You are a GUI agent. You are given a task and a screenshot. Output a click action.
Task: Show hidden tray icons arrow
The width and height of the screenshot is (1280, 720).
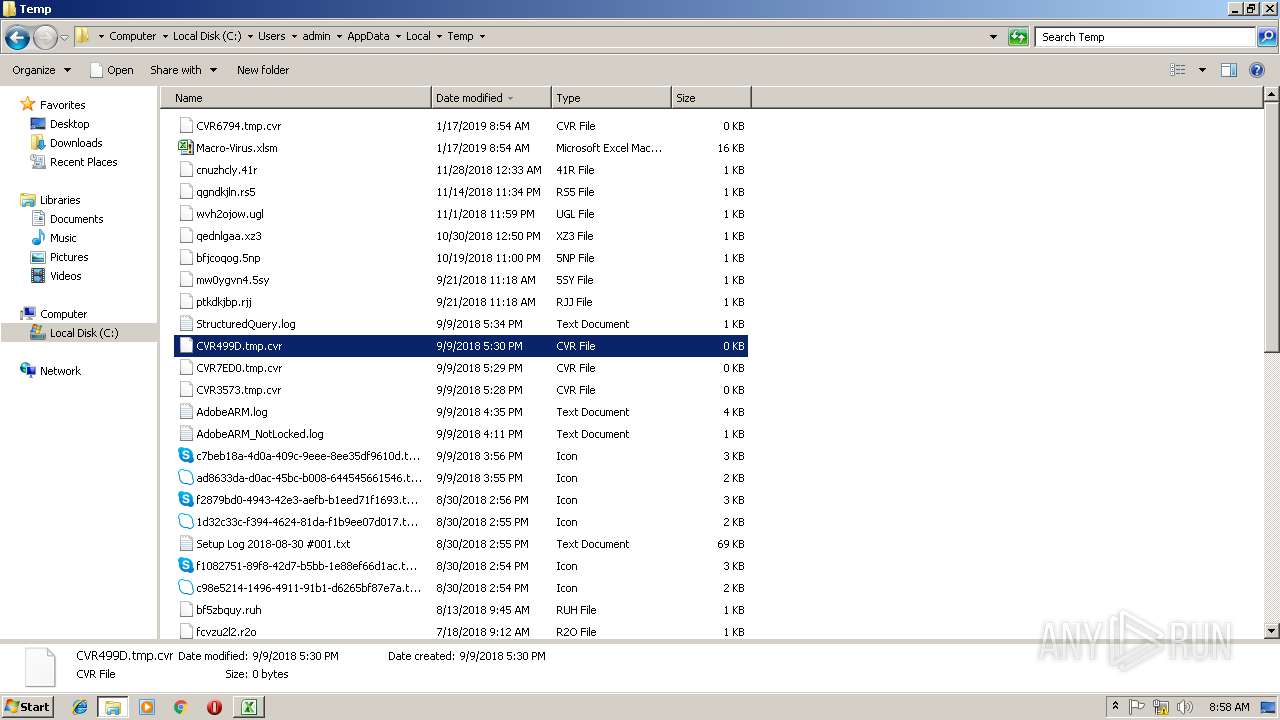tap(1115, 707)
